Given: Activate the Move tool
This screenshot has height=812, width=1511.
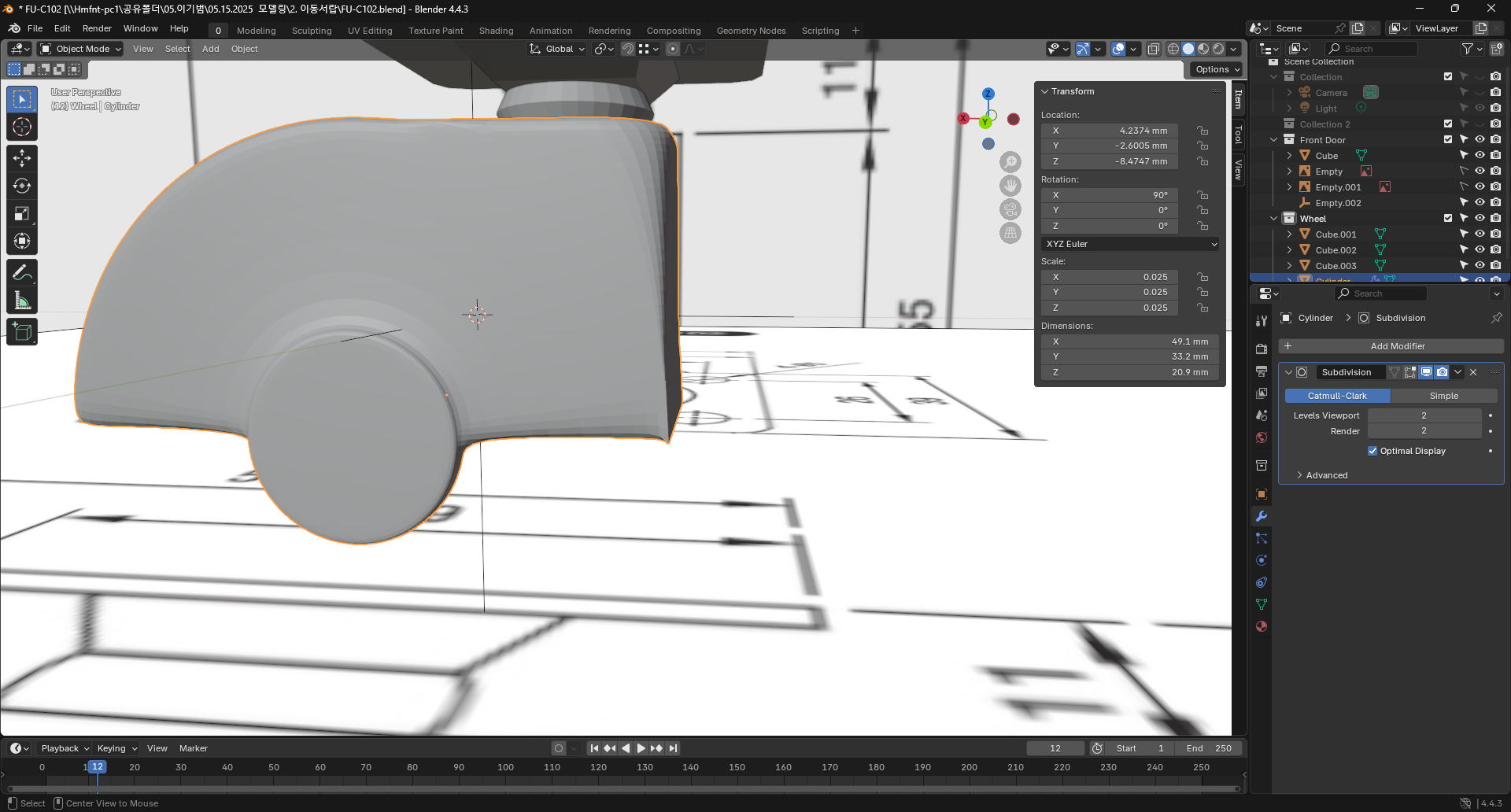Looking at the screenshot, I should point(22,158).
